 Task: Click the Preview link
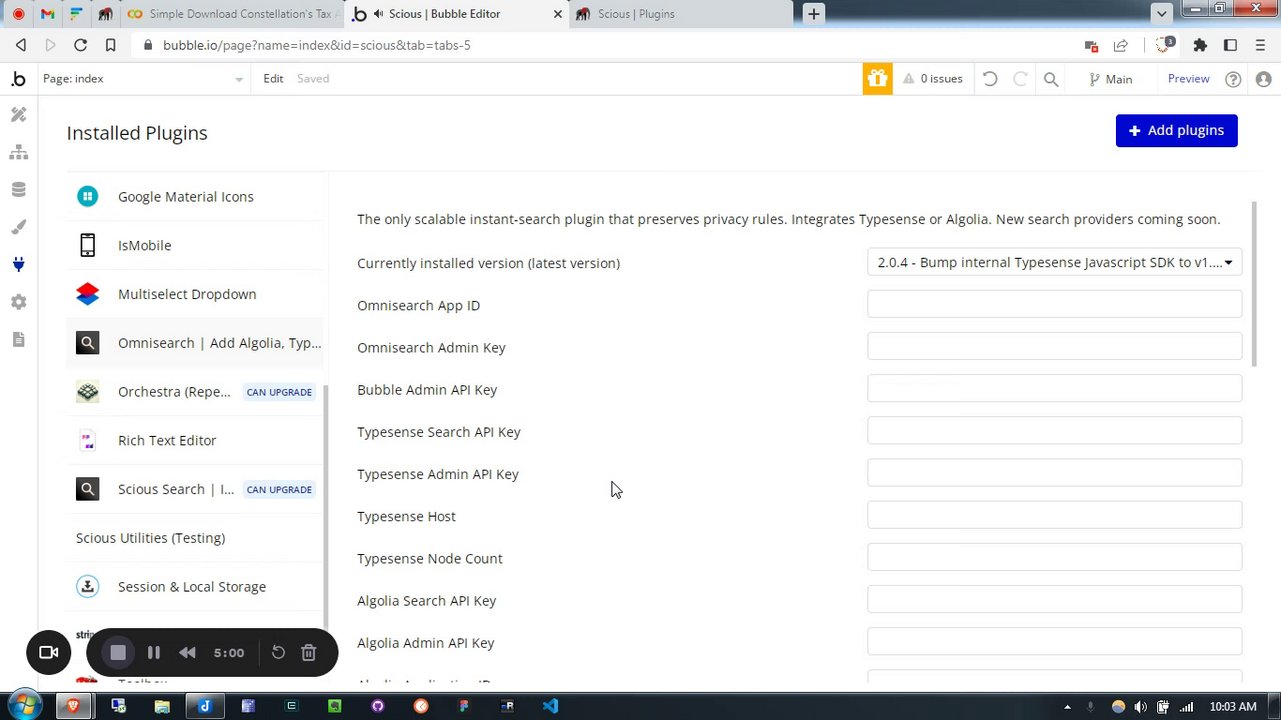1188,79
